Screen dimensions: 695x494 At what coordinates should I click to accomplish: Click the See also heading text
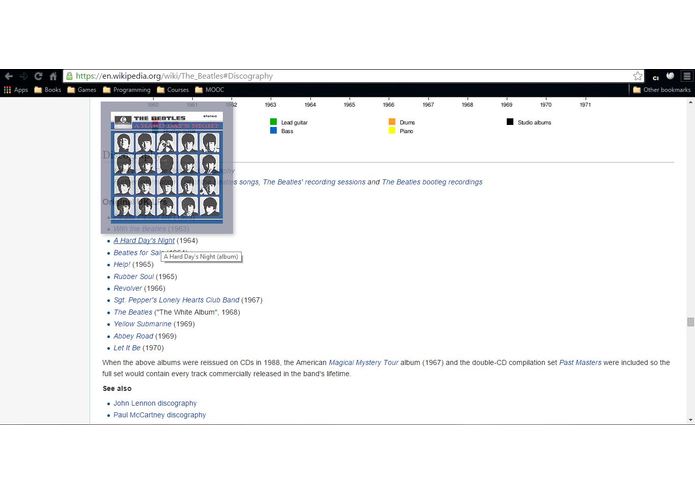click(117, 389)
